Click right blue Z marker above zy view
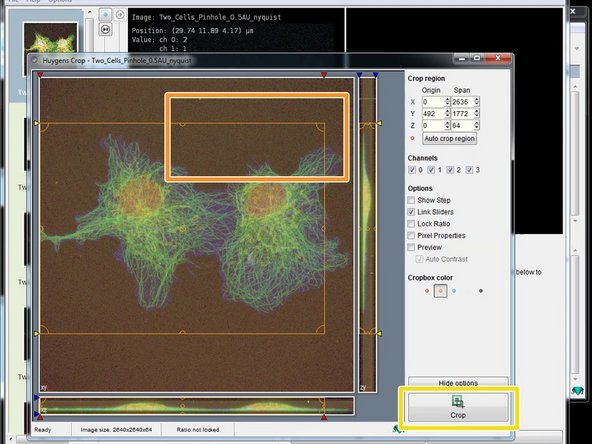This screenshot has width=592, height=444. pyautogui.click(x=375, y=75)
